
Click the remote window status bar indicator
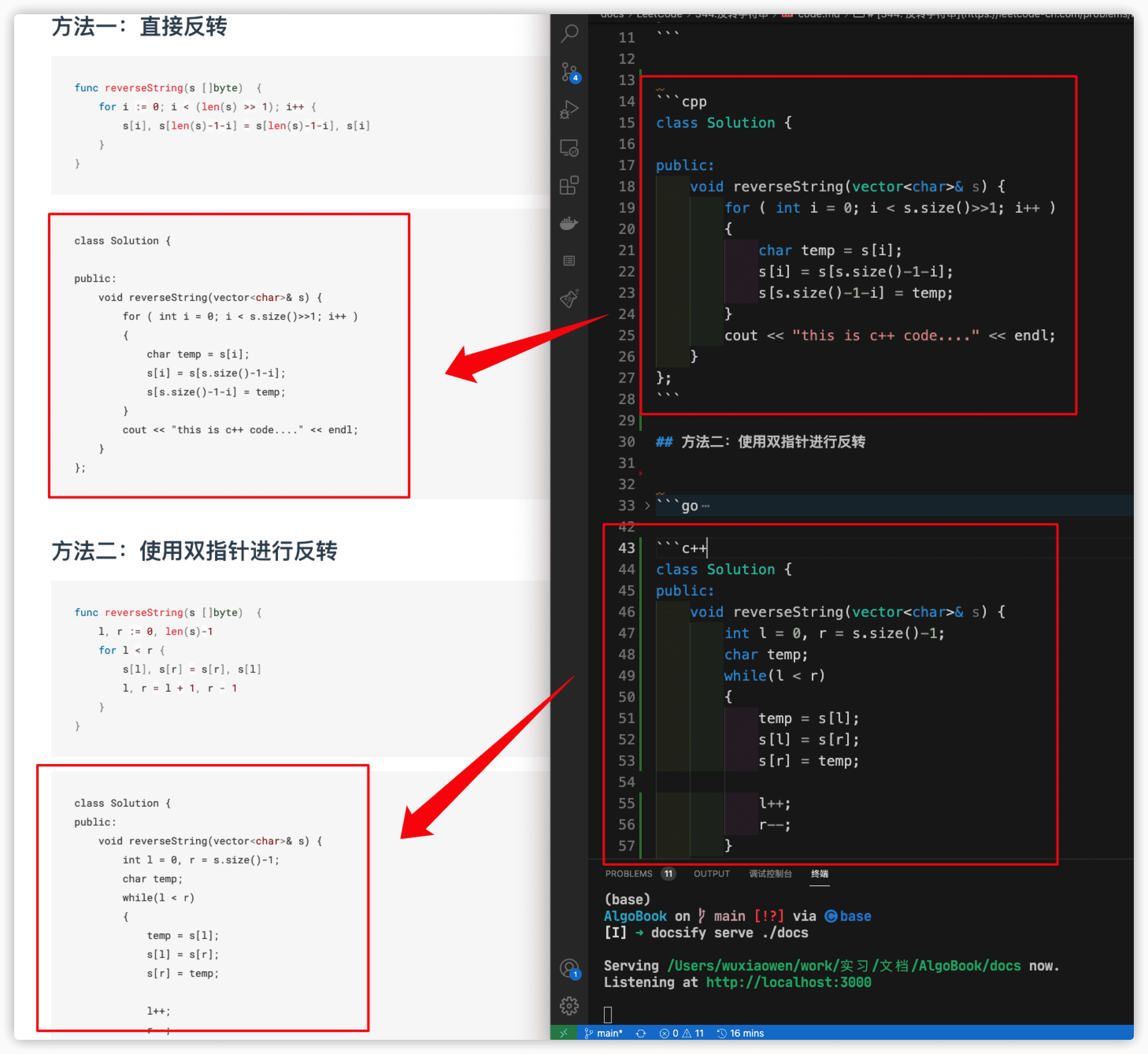pyautogui.click(x=563, y=1034)
